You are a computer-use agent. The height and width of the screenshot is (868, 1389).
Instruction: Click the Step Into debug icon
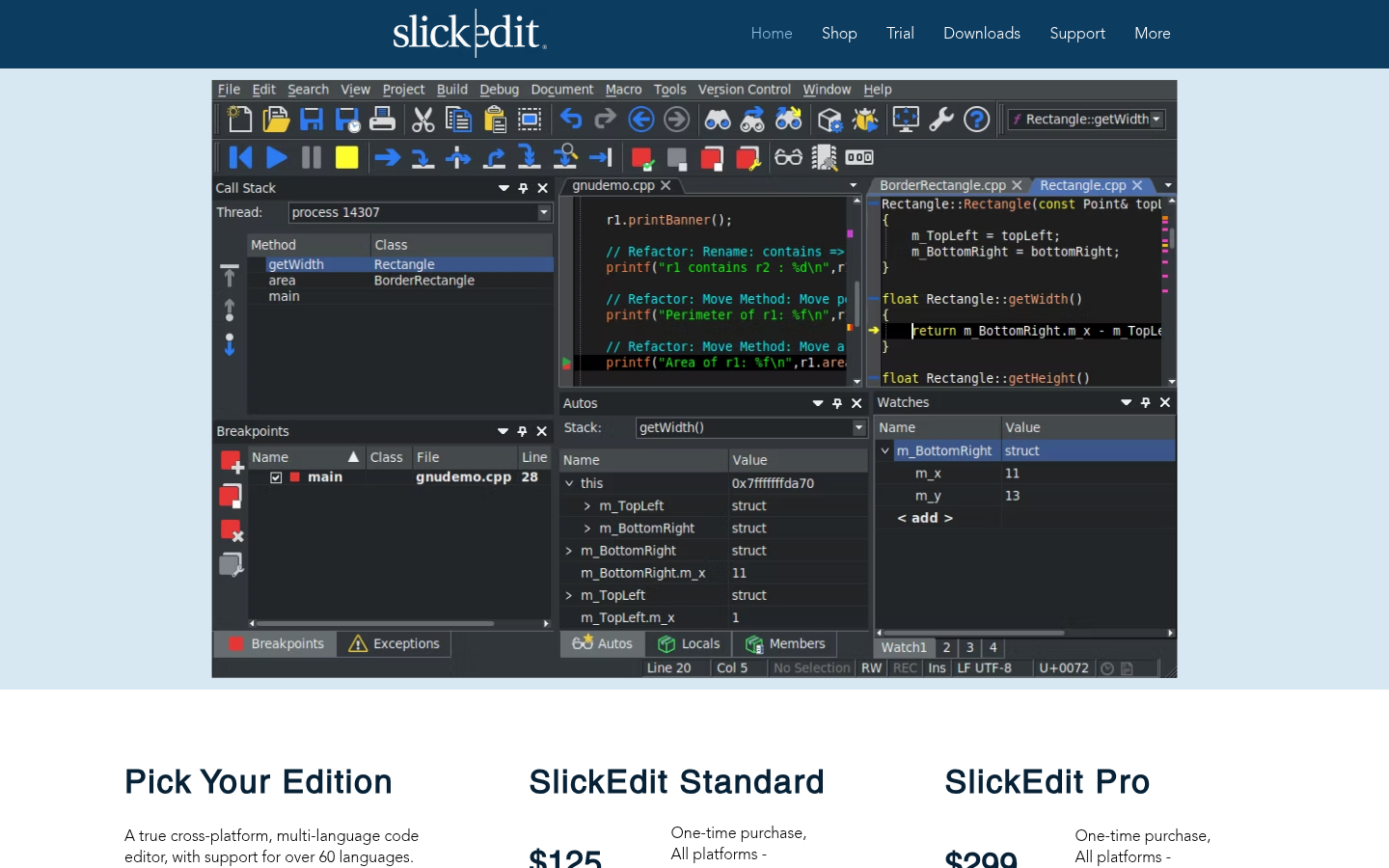(422, 157)
